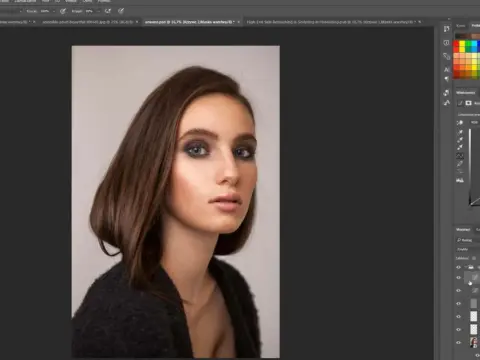Screen dimensions: 480x360
Task: Switch to the JPG document tab
Action: (88, 22)
